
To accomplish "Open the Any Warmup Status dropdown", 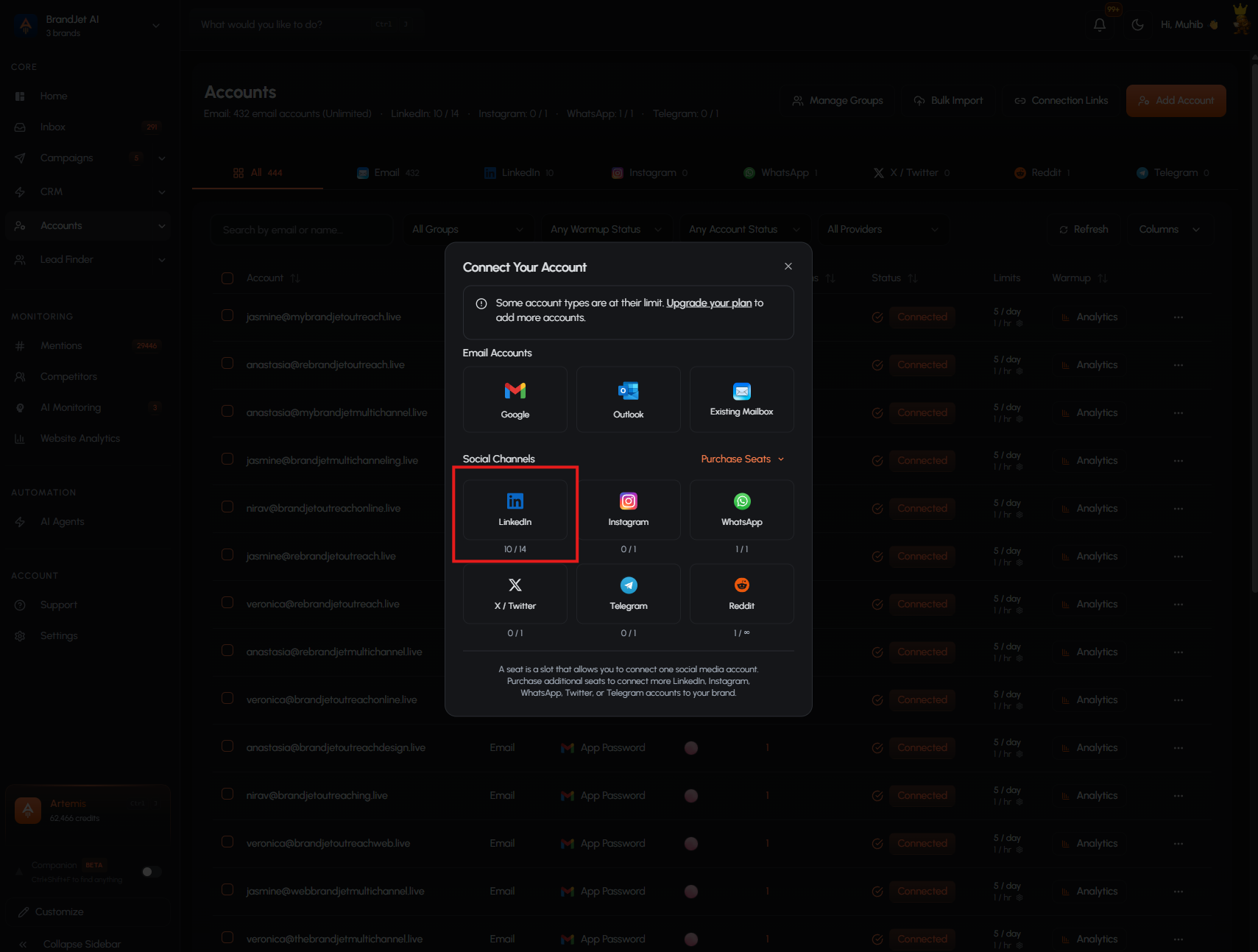I will point(606,229).
